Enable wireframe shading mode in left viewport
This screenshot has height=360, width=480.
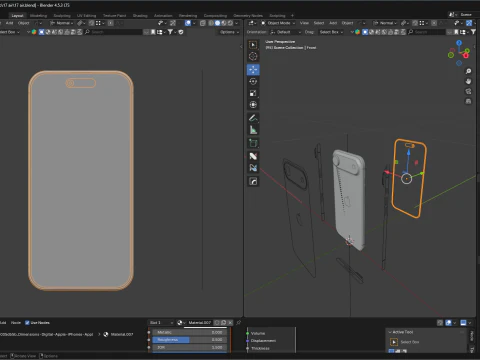tap(211, 23)
